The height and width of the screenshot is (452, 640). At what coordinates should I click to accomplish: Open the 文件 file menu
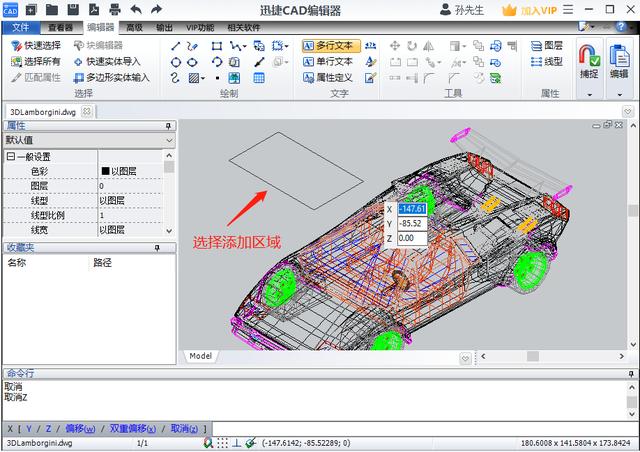(x=20, y=28)
